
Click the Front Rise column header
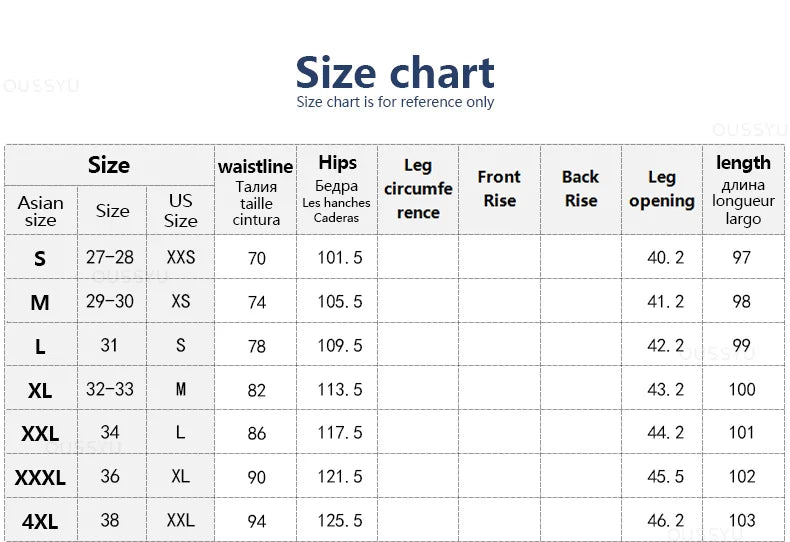click(x=499, y=188)
